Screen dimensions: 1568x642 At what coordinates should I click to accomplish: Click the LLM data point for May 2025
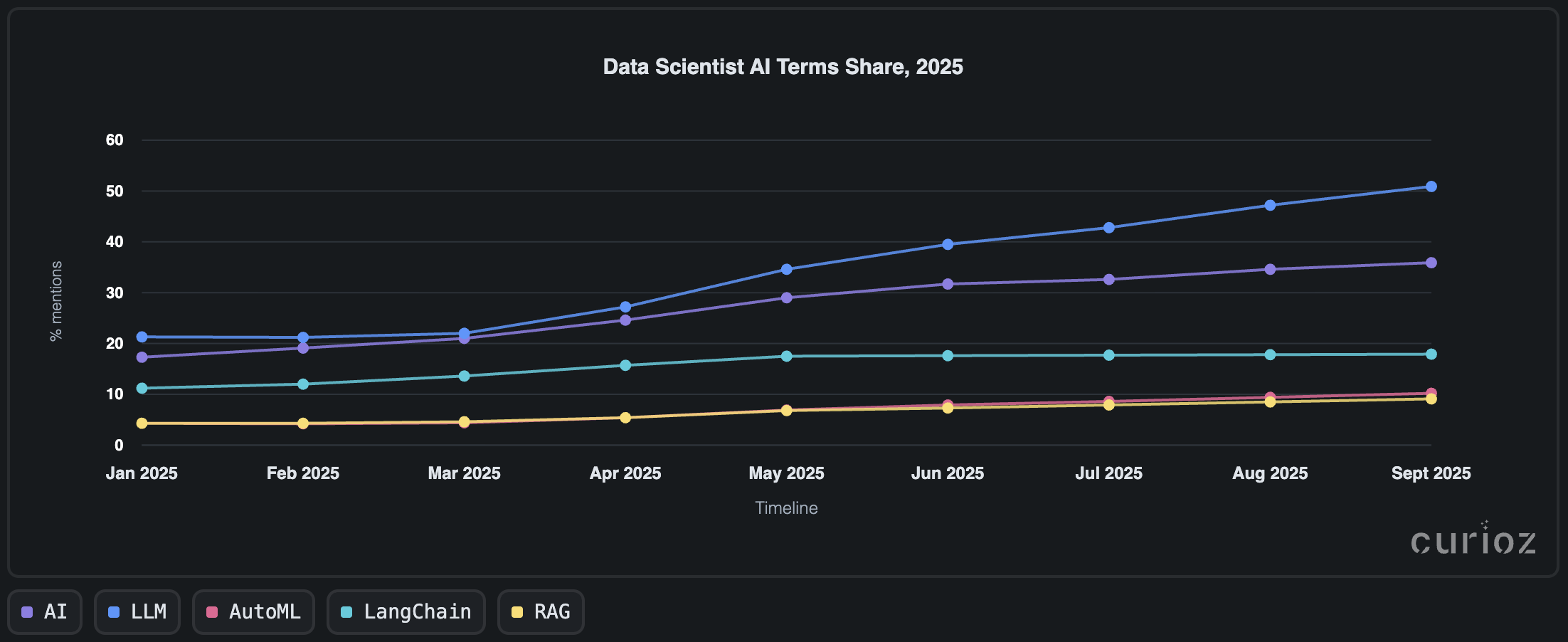tap(787, 269)
